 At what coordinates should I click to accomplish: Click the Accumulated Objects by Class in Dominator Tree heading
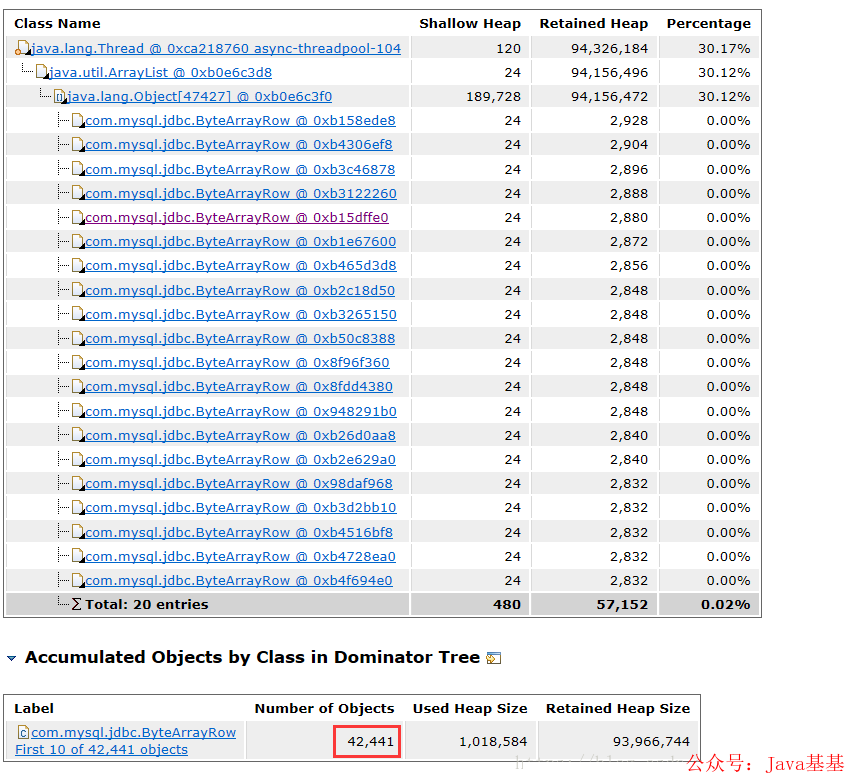tap(252, 657)
